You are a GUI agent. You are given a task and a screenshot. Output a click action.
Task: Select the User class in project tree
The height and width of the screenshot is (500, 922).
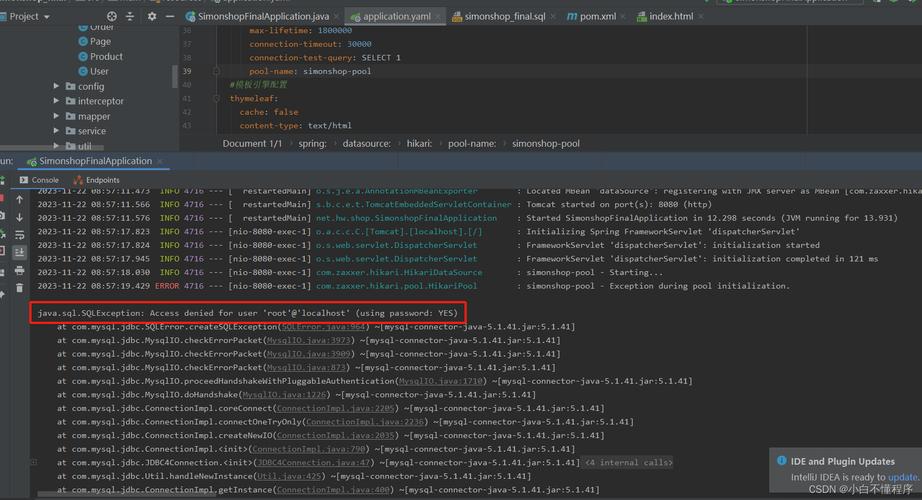click(99, 71)
